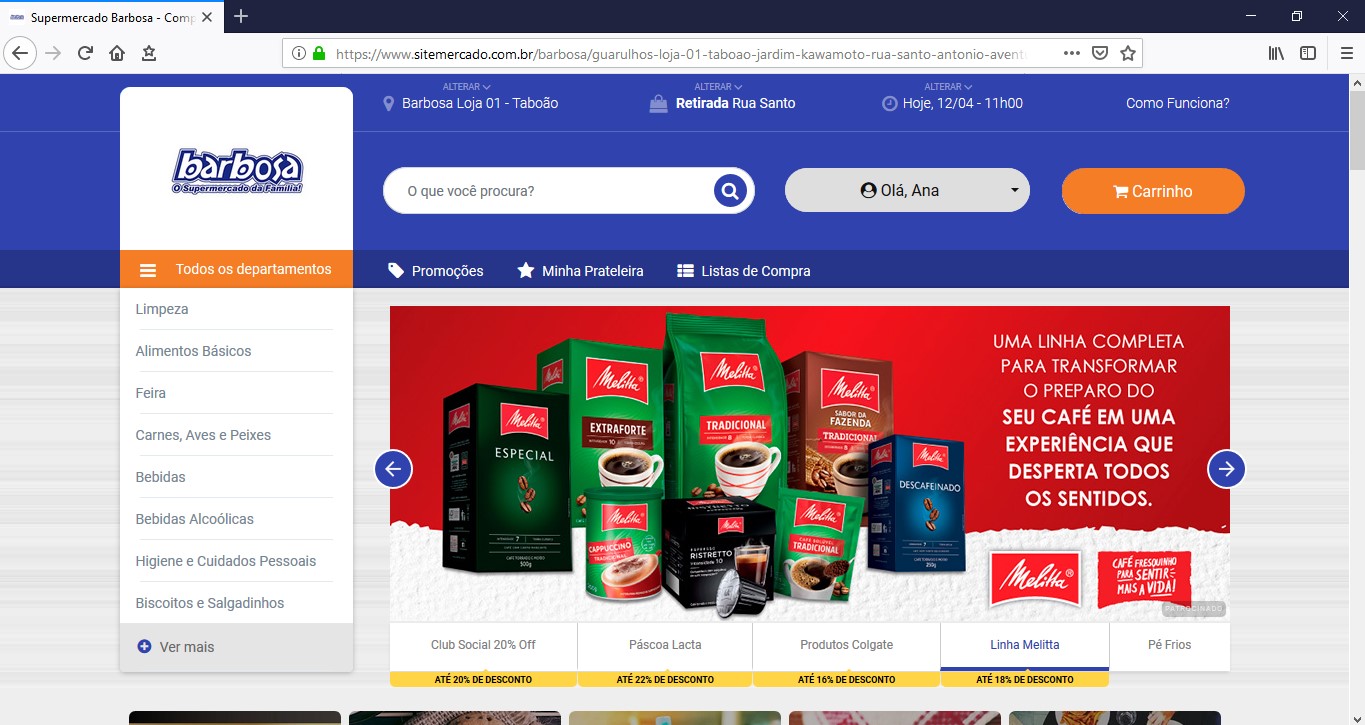1365x725 pixels.
Task: Click Retirada Rua Santo pickup text
Action: pos(736,103)
